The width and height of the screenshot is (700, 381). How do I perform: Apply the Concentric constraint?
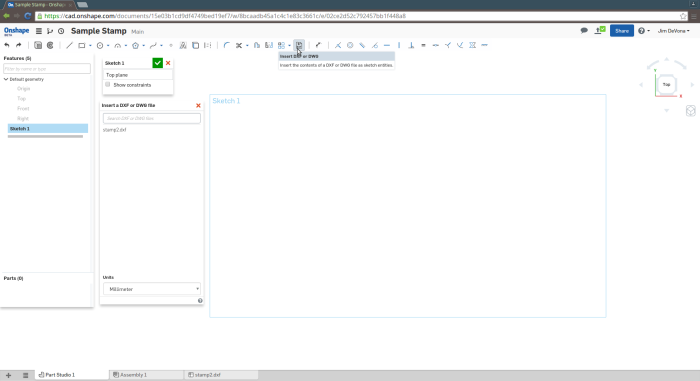tap(350, 45)
